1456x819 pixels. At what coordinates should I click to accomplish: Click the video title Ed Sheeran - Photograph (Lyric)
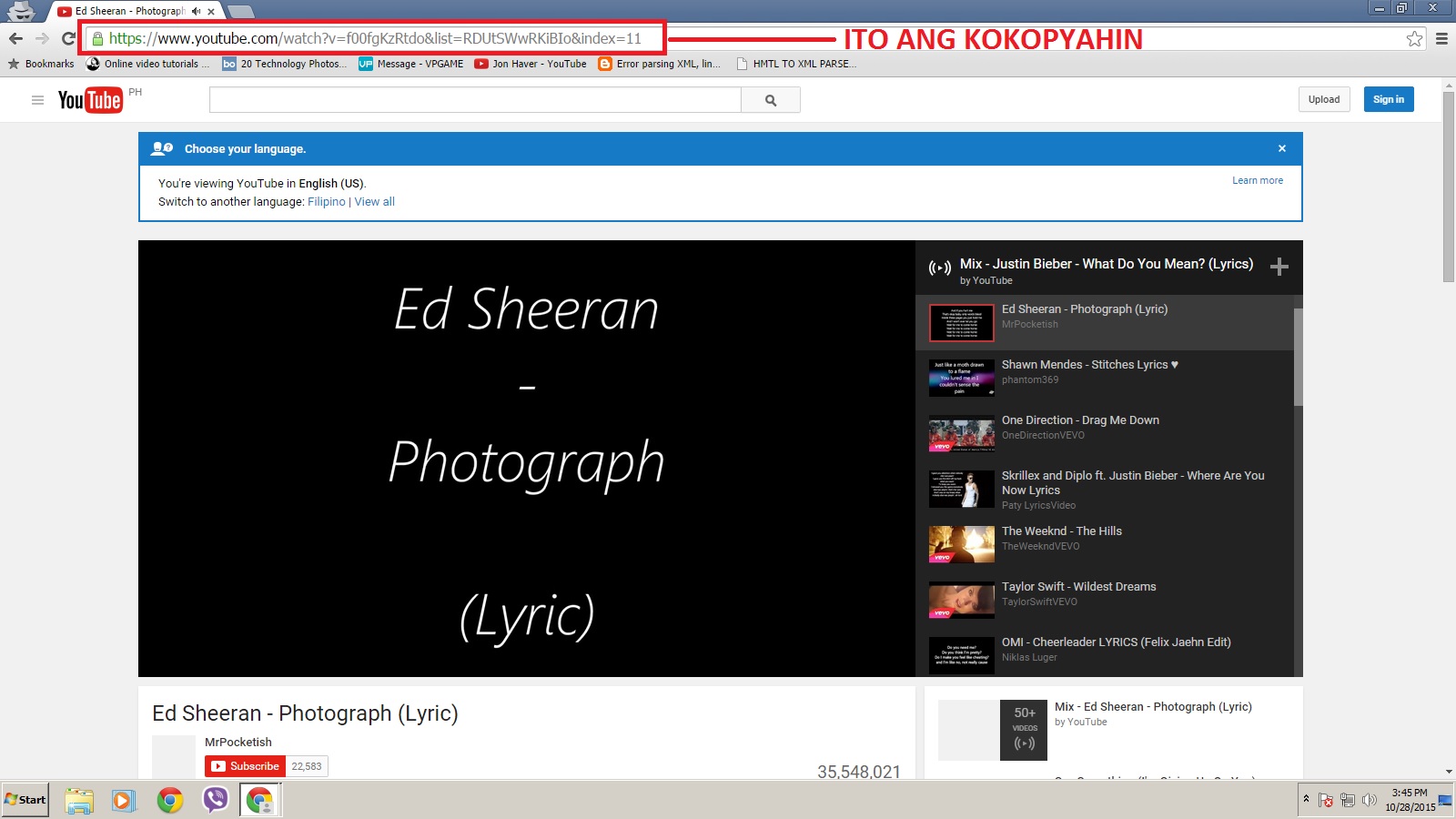[305, 713]
